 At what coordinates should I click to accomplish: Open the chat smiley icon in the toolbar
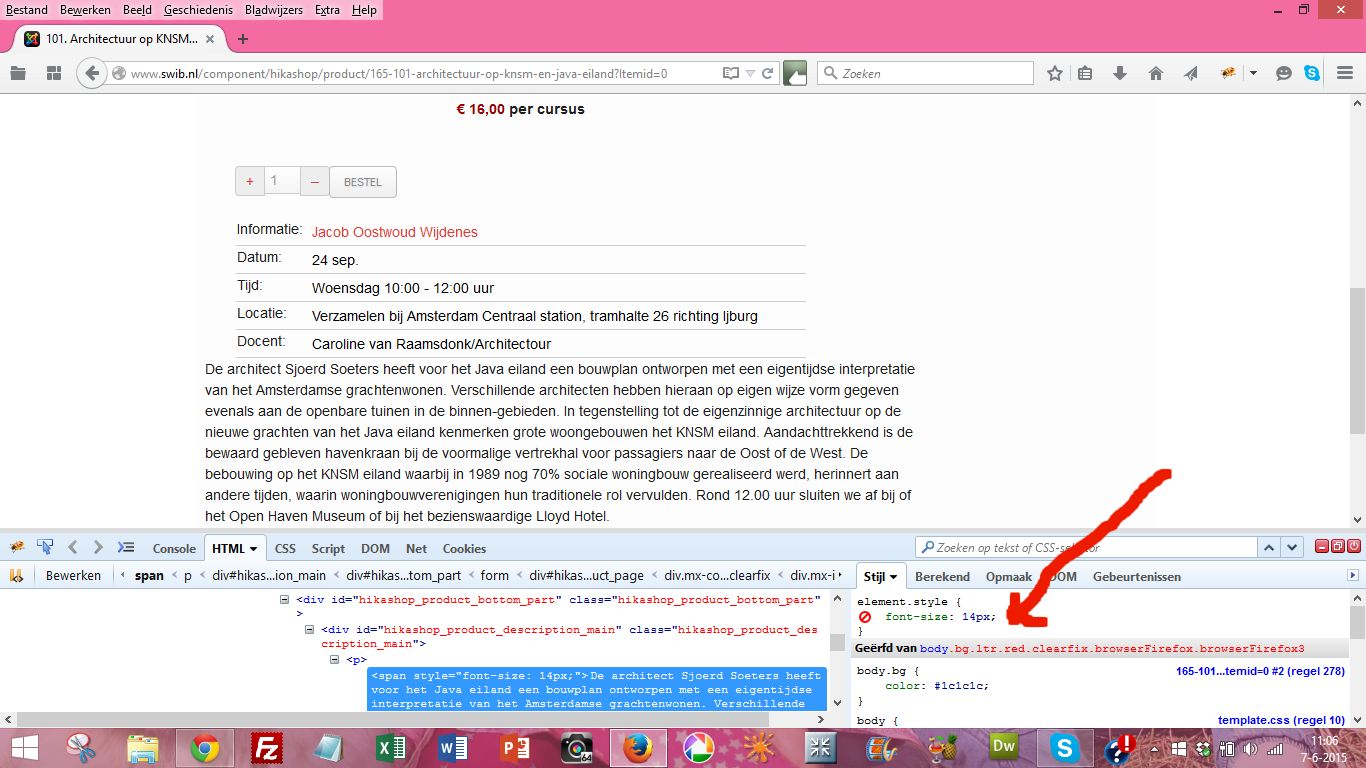tap(1284, 73)
